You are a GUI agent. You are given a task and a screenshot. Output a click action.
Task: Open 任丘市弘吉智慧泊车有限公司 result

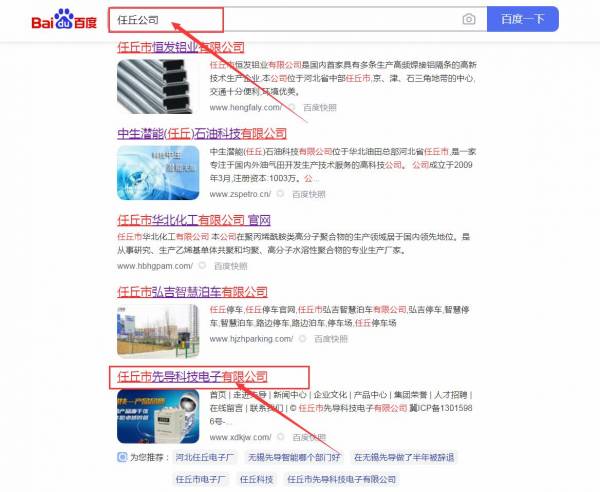pos(192,292)
